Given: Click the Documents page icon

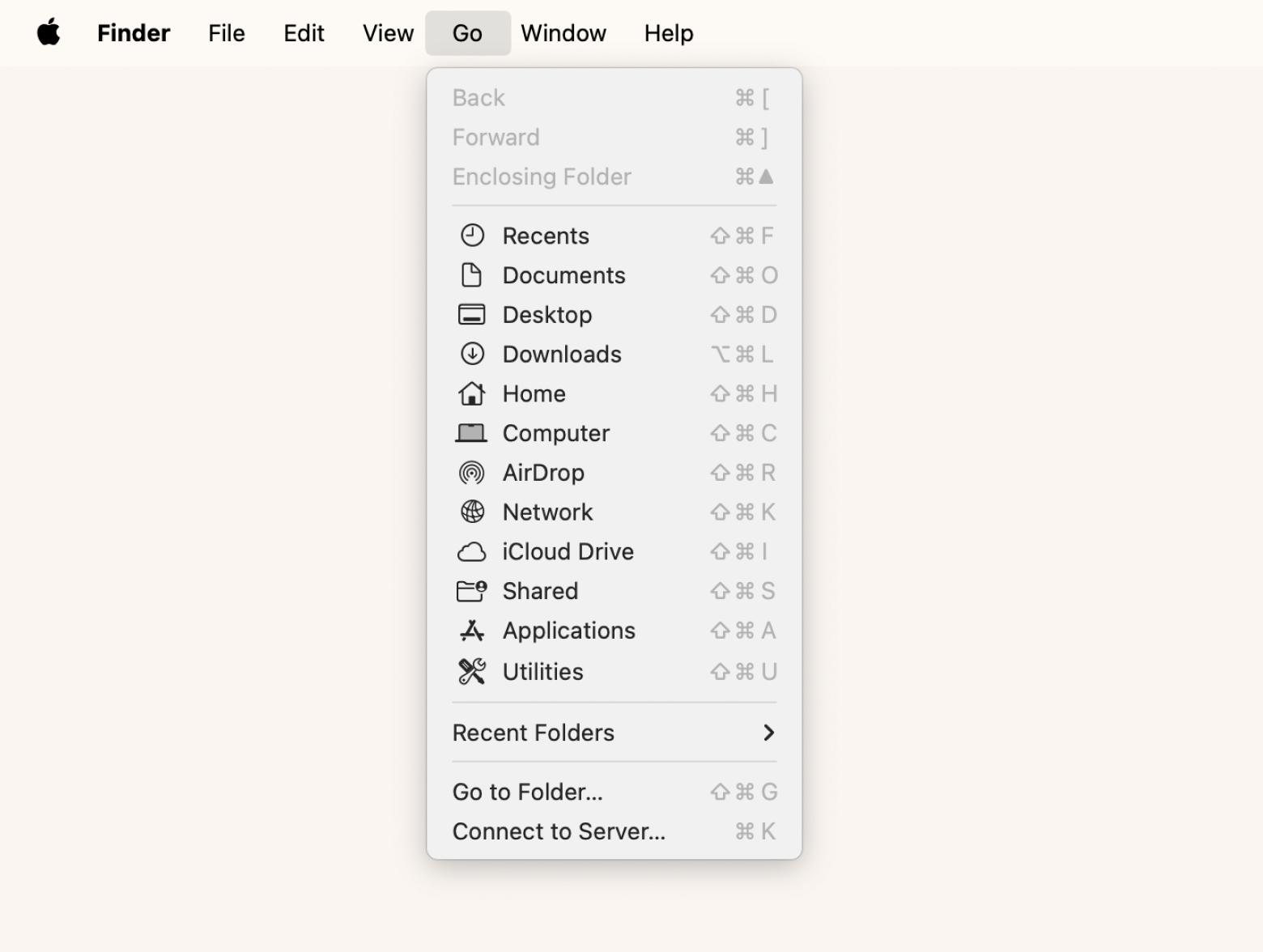Looking at the screenshot, I should [x=471, y=275].
